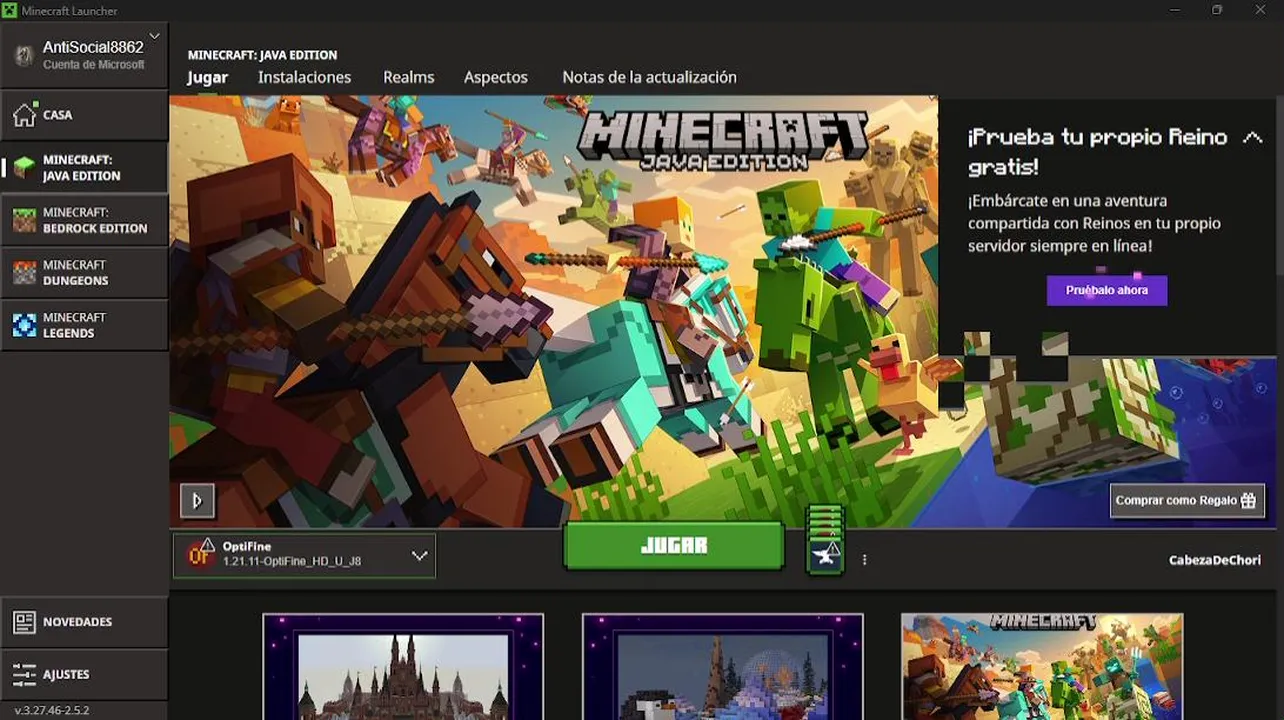Select Minecraft: Java Edition in sidebar

(84, 167)
